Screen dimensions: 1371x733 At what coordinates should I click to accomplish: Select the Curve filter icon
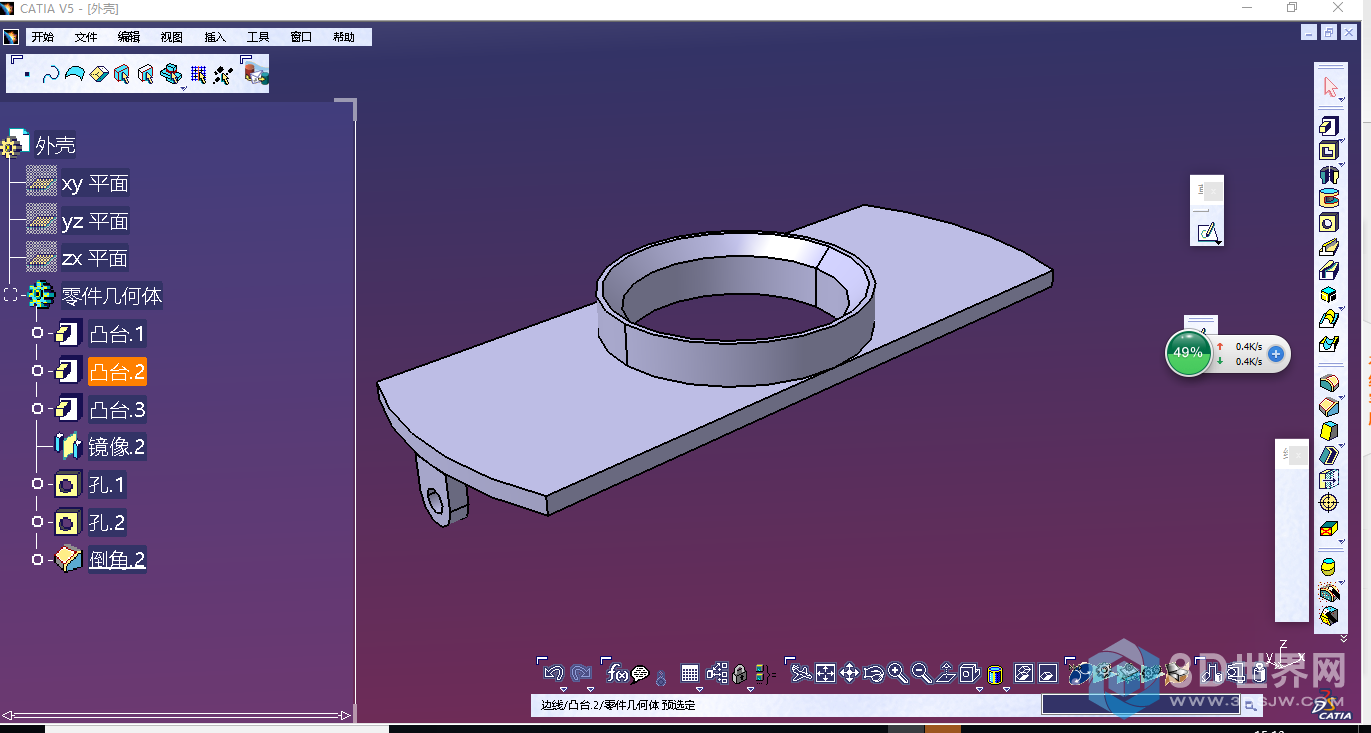52,75
